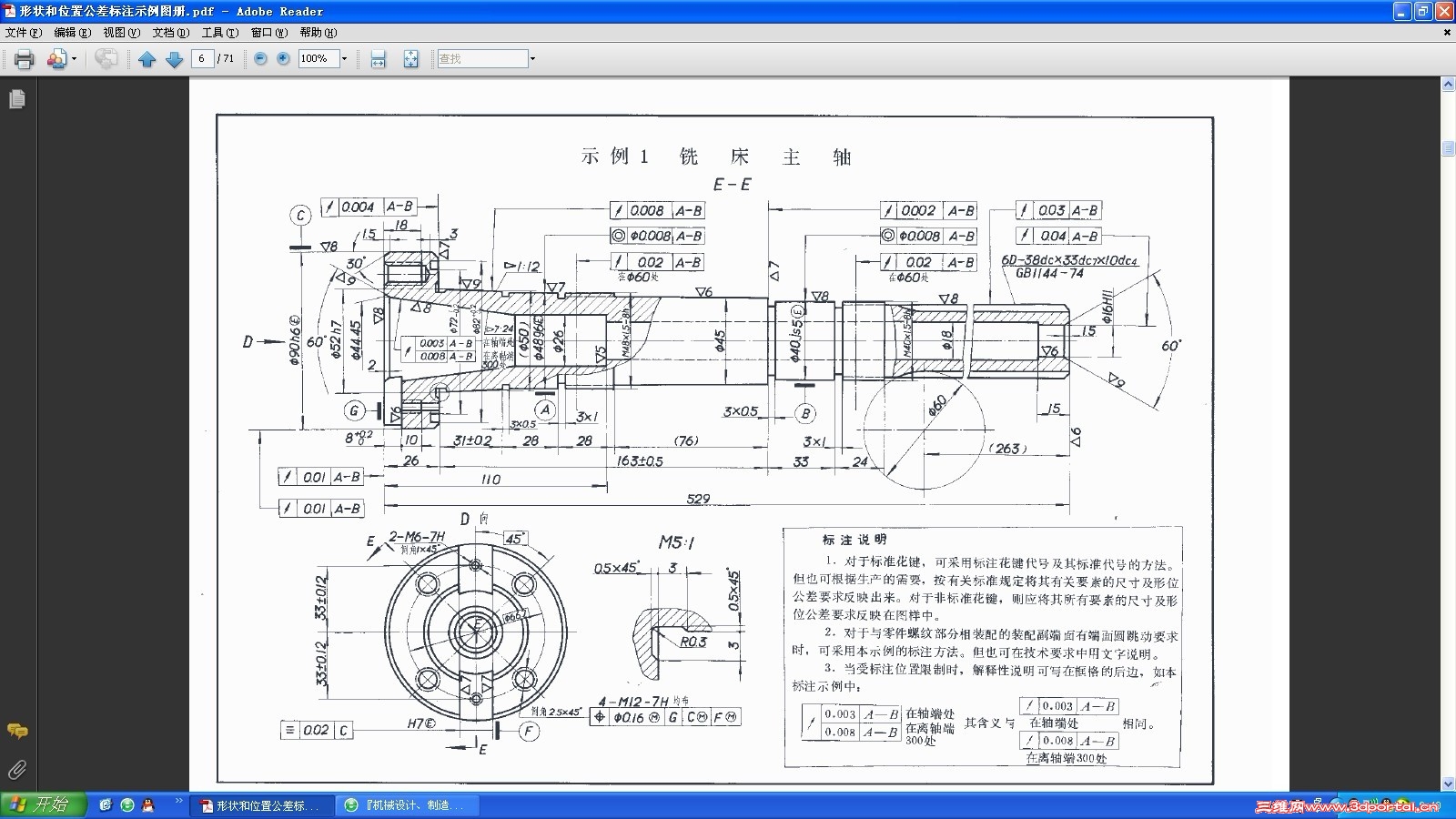This screenshot has width=1456, height=819.
Task: Zoom in with the plus button
Action: pyautogui.click(x=283, y=58)
